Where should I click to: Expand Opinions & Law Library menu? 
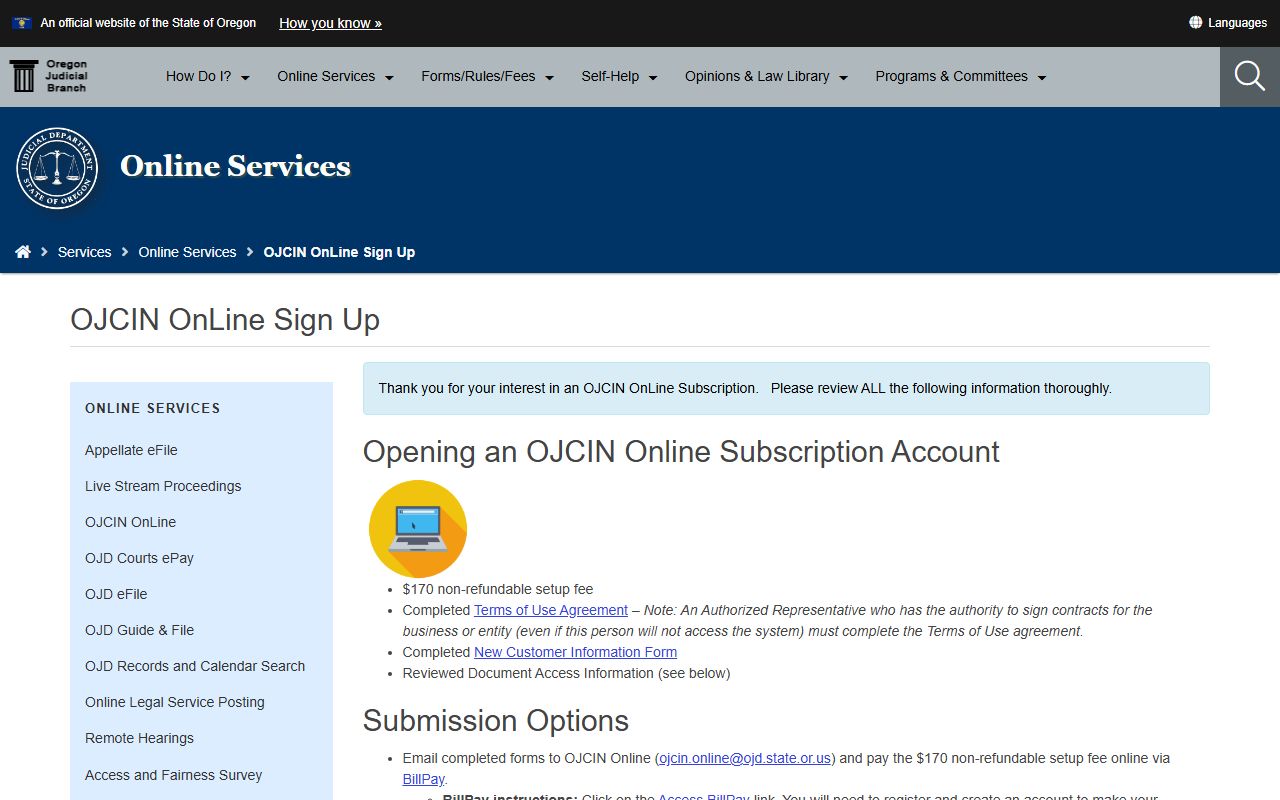click(767, 76)
